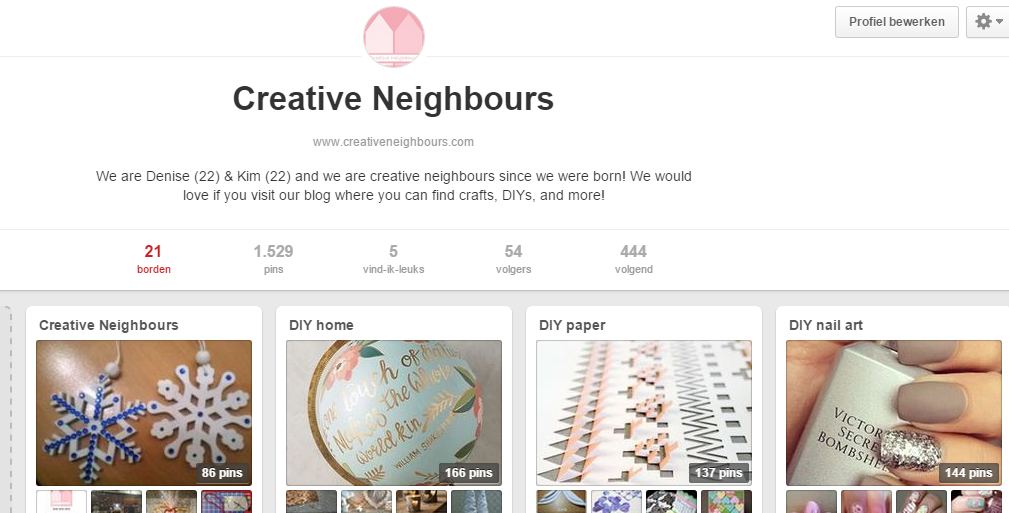This screenshot has height=513, width=1009.
Task: Click the Creative Neighbours board title
Action: (x=109, y=325)
